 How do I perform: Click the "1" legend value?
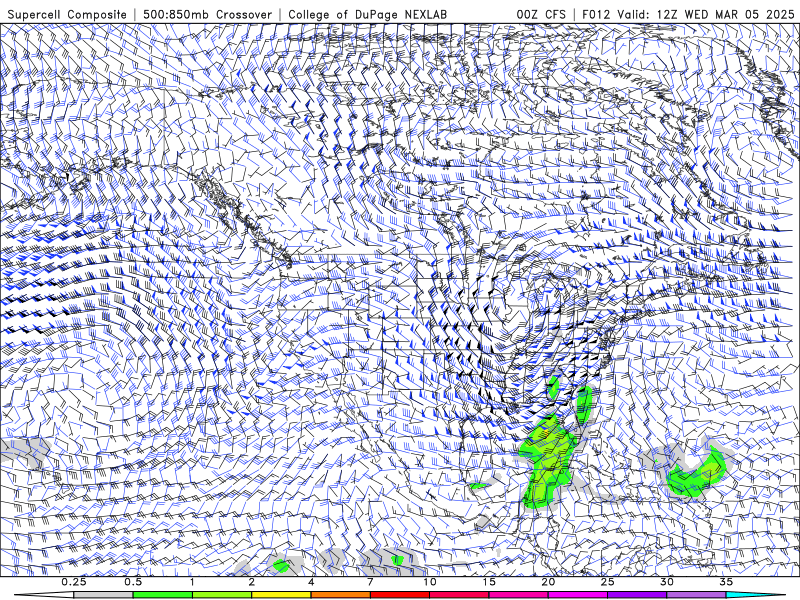pyautogui.click(x=192, y=582)
